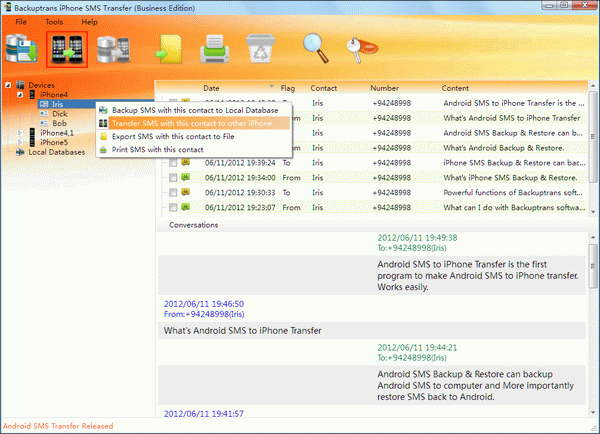Click the message list scroll-down arrow
Screen dimensions: 600x434
point(593,211)
